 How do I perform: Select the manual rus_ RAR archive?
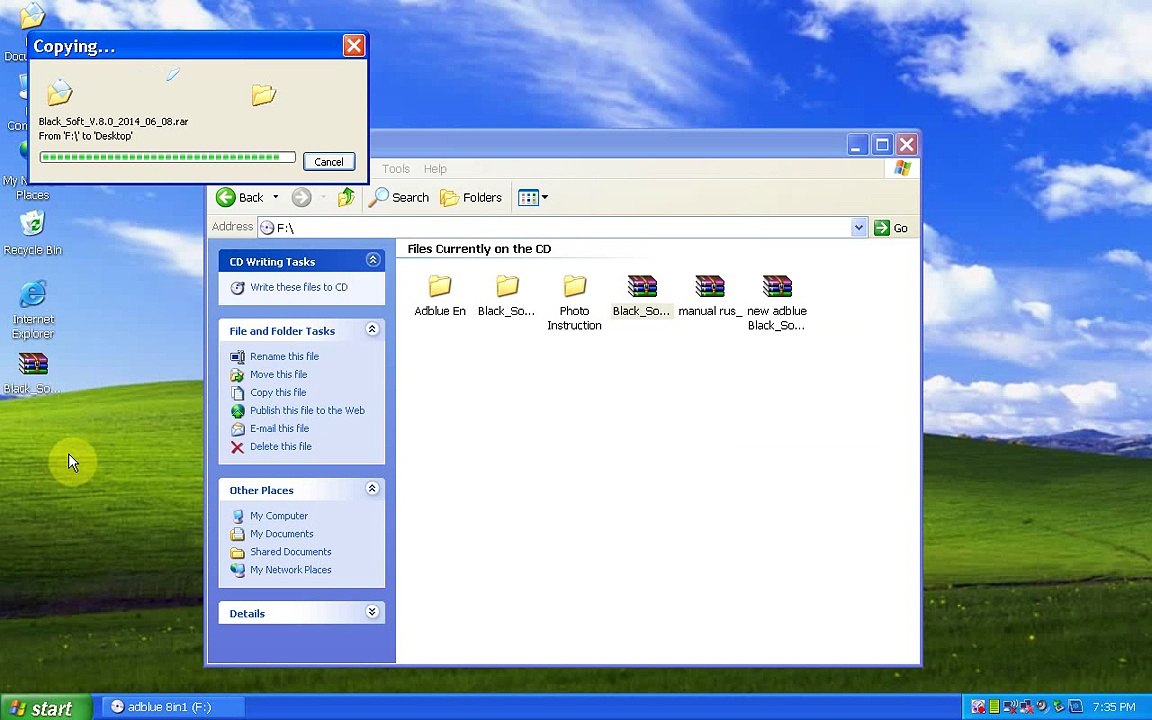pyautogui.click(x=710, y=295)
